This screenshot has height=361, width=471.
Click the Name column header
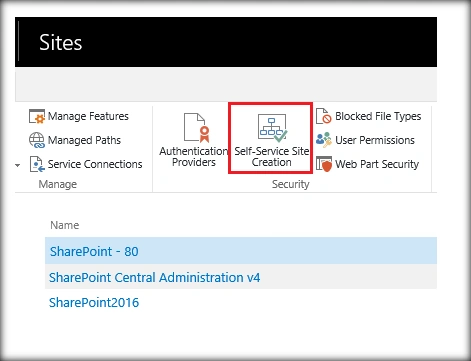tap(65, 225)
